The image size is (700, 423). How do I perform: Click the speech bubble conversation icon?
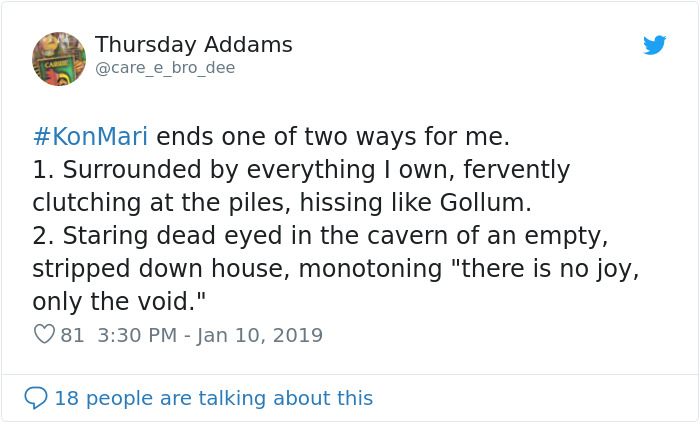36,398
